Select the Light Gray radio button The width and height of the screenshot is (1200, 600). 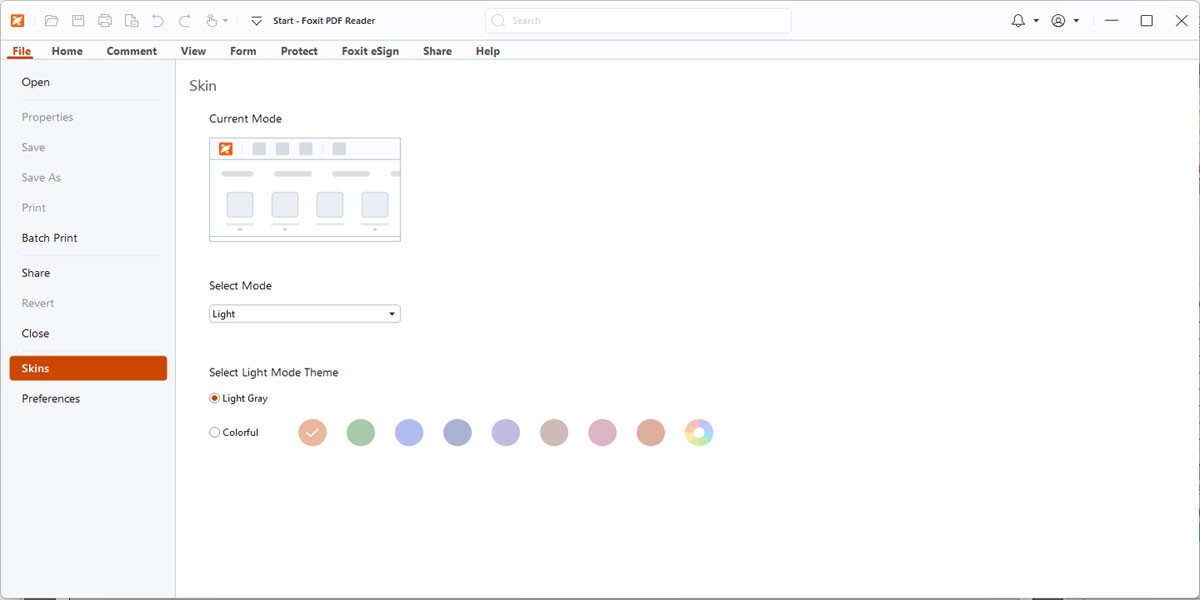pyautogui.click(x=213, y=397)
